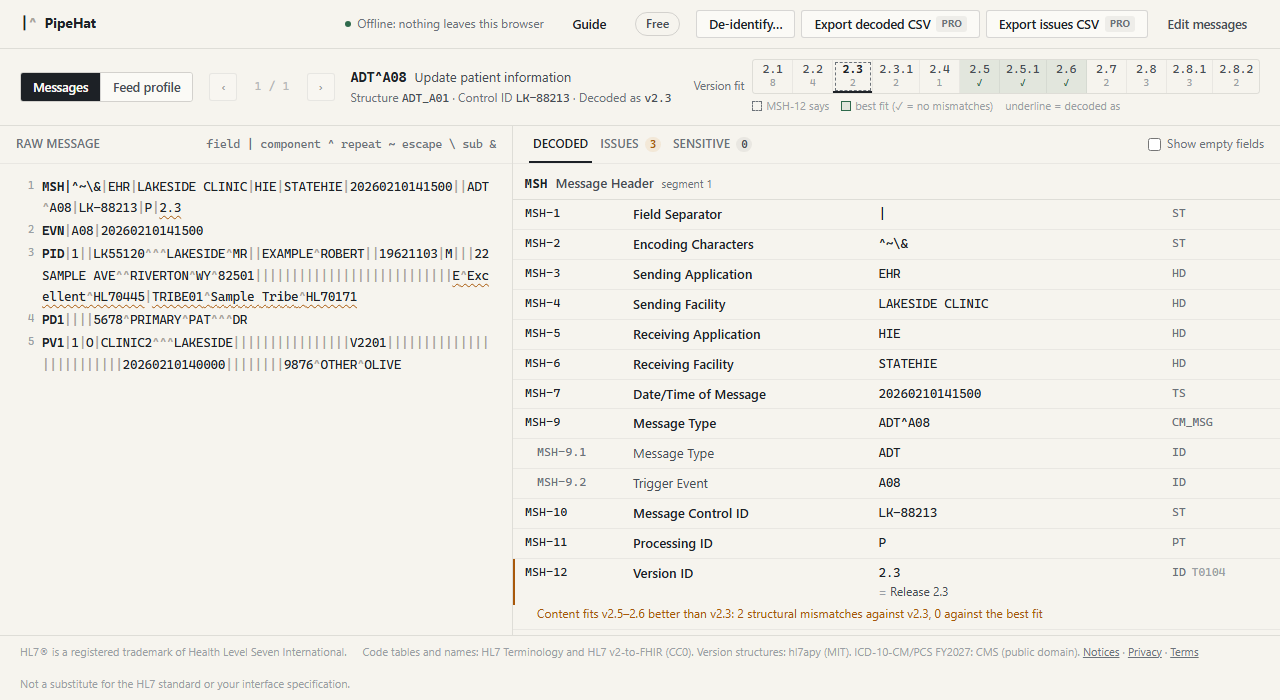This screenshot has height=700, width=1280.
Task: Select version 2.7 in Version fit
Action: 1106,76
